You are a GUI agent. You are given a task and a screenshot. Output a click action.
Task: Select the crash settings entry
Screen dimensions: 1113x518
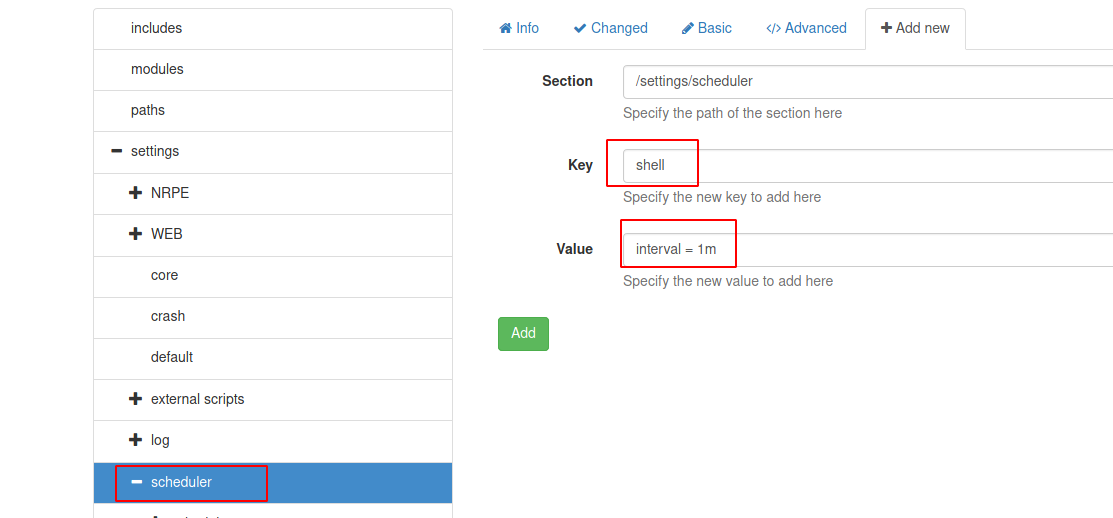(x=168, y=316)
